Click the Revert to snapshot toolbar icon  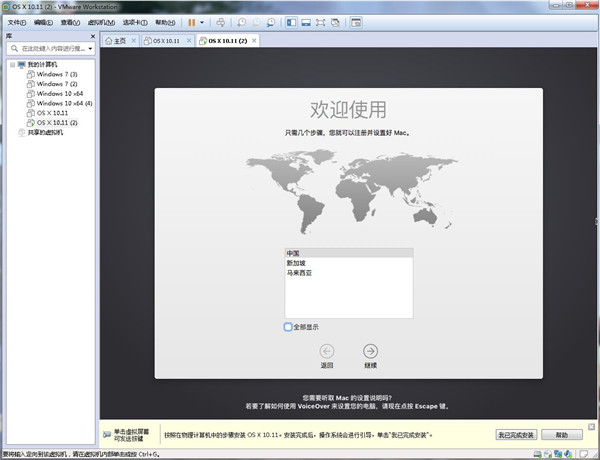tap(256, 23)
